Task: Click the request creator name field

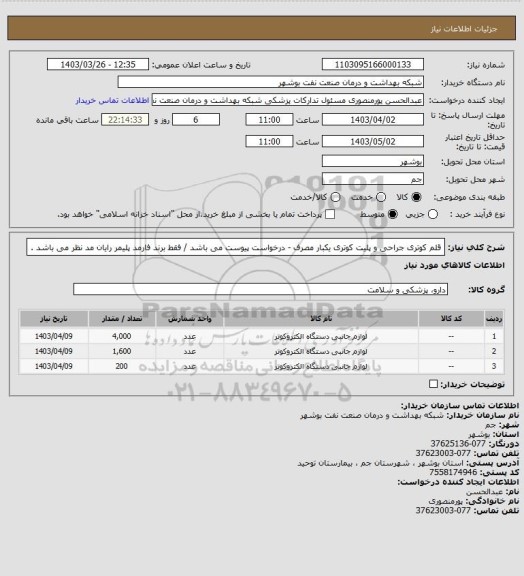Action: [288, 100]
